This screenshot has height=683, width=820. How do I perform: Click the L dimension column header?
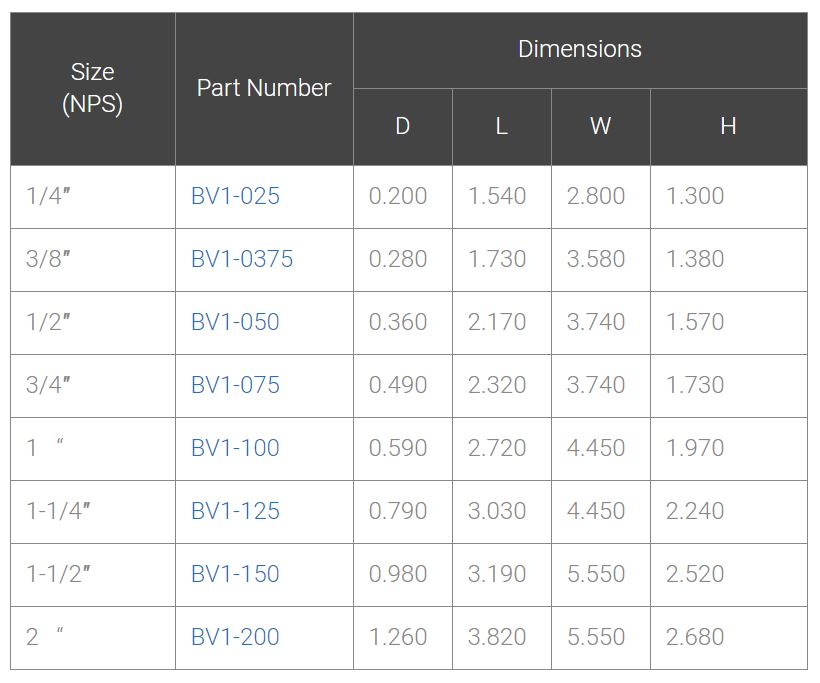click(501, 126)
